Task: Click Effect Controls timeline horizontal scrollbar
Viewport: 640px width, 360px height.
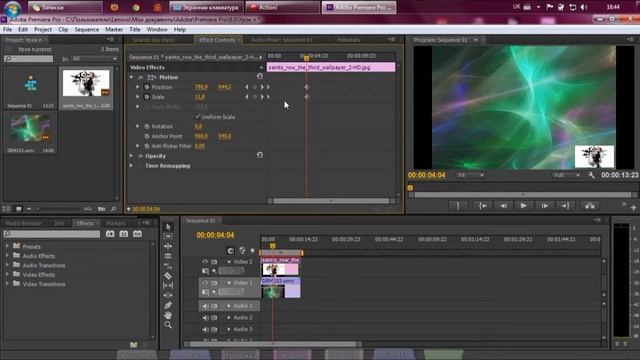Action: pos(331,201)
